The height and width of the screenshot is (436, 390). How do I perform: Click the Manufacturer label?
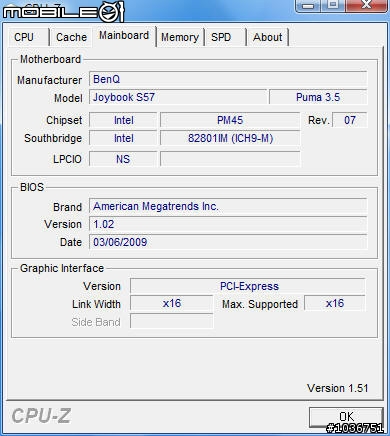coord(49,80)
